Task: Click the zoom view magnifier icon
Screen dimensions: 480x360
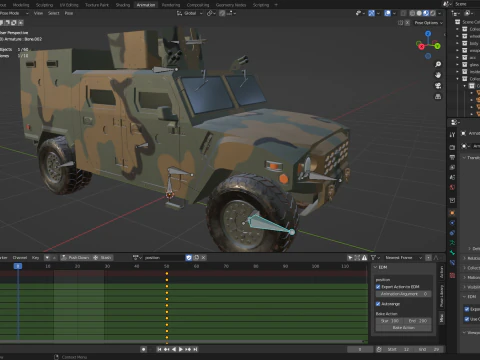Action: (x=438, y=64)
